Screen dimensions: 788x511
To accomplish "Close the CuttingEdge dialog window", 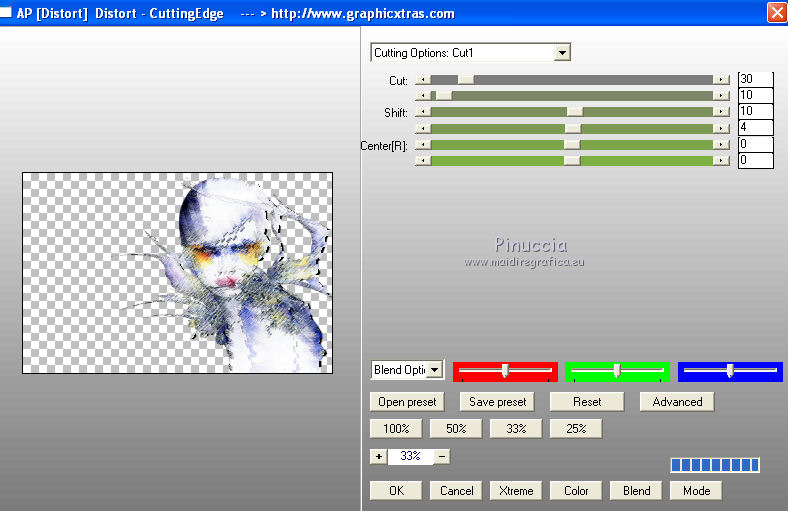I will (x=777, y=13).
